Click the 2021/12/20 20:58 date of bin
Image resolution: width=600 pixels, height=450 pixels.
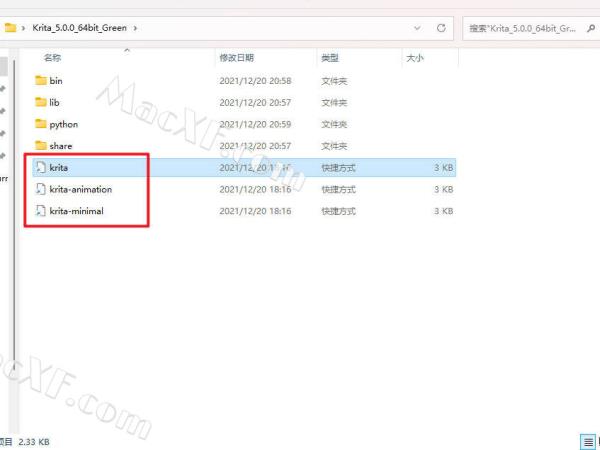click(x=255, y=81)
